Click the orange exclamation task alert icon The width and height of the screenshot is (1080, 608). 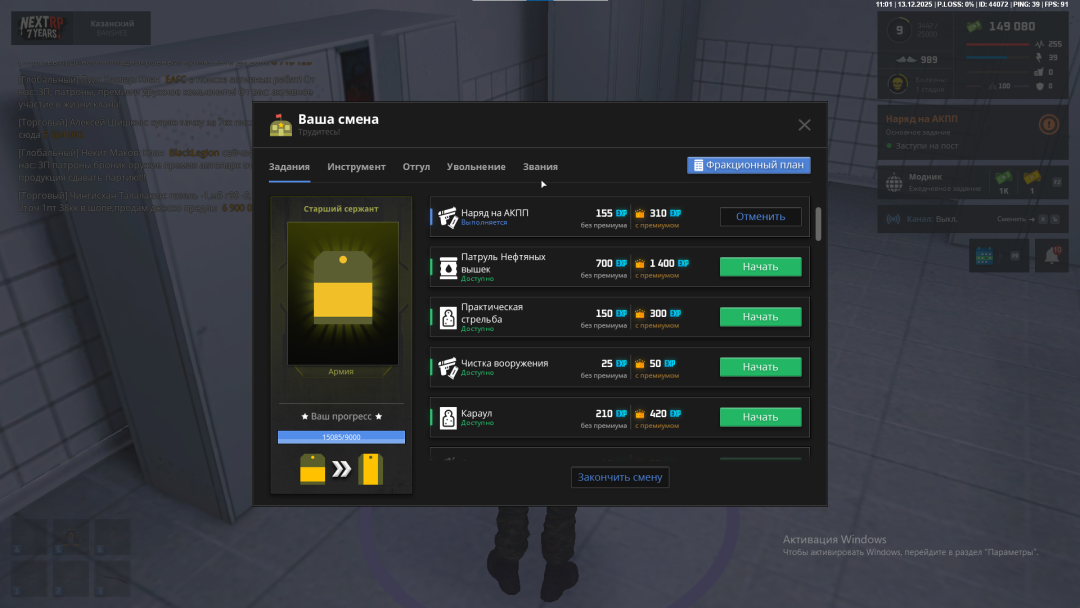click(1048, 125)
